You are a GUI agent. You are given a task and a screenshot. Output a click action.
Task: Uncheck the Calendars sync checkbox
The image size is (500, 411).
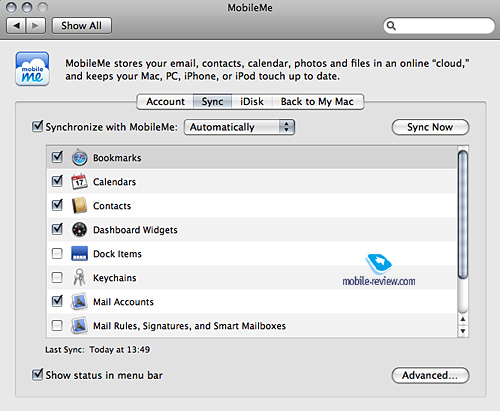tap(57, 181)
